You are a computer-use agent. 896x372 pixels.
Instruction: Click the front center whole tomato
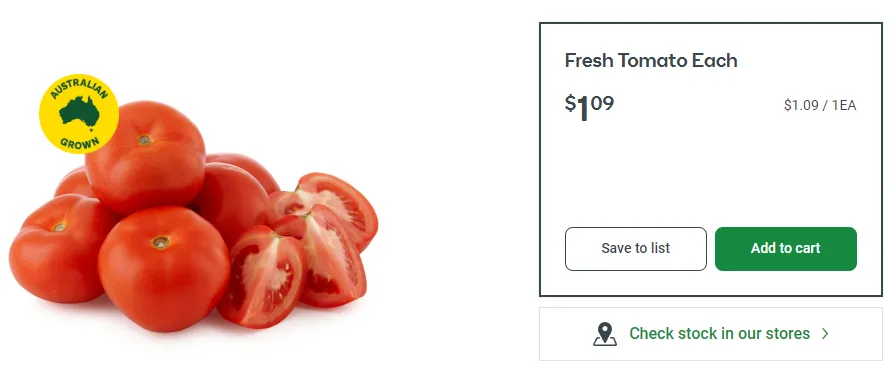[x=163, y=269]
